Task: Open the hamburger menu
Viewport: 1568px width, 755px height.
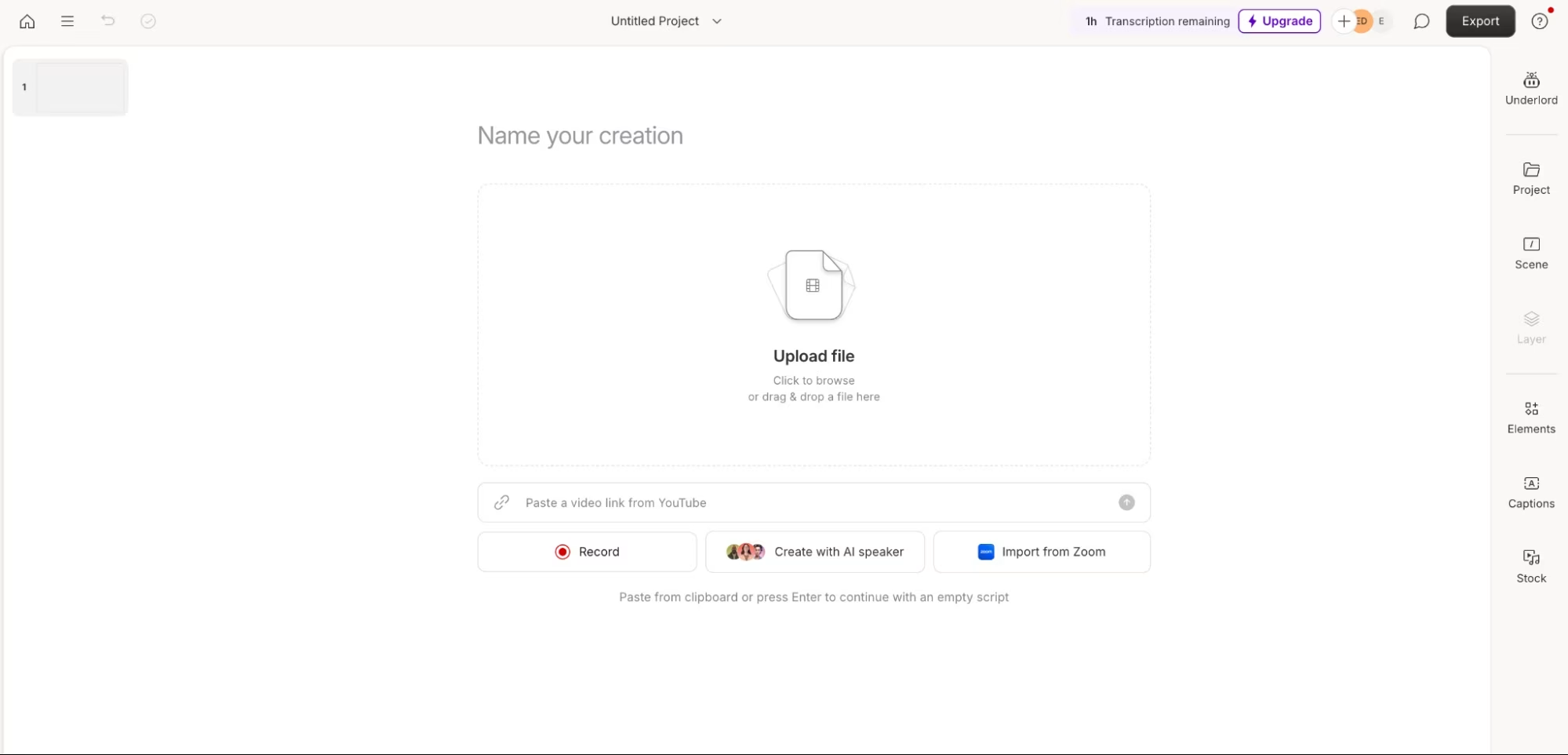Action: coord(67,21)
